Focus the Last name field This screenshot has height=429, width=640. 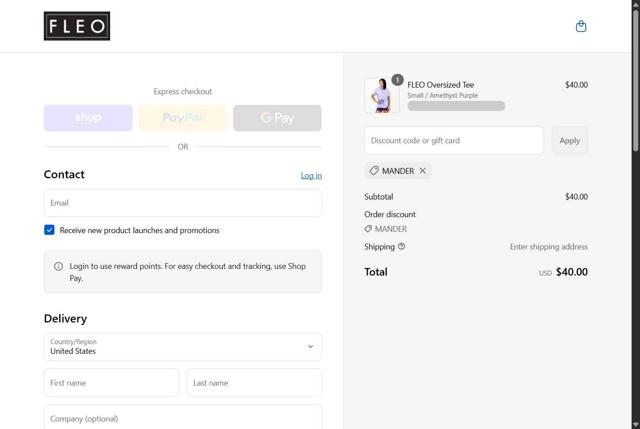pos(254,383)
